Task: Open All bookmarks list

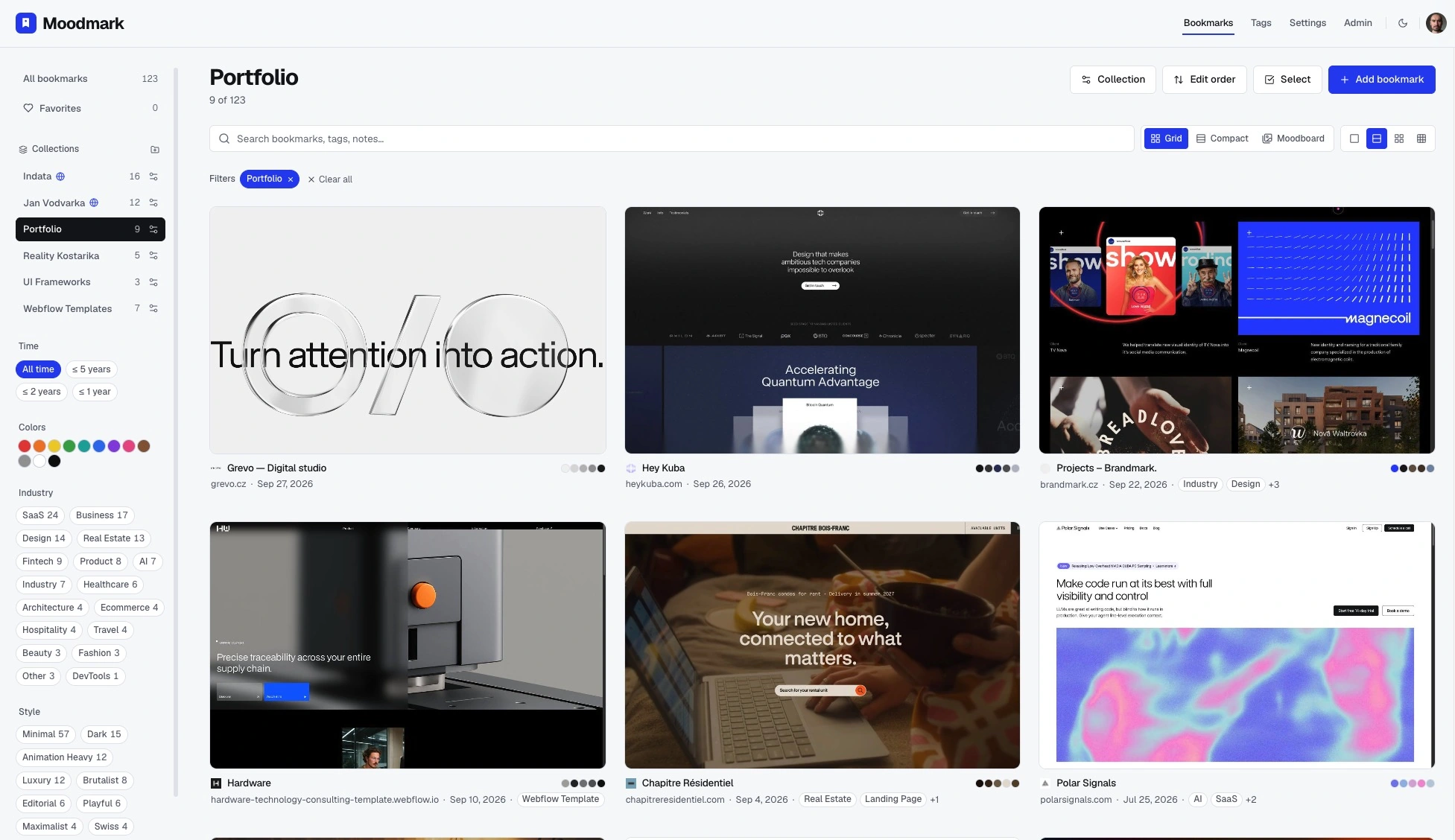Action: (90, 79)
